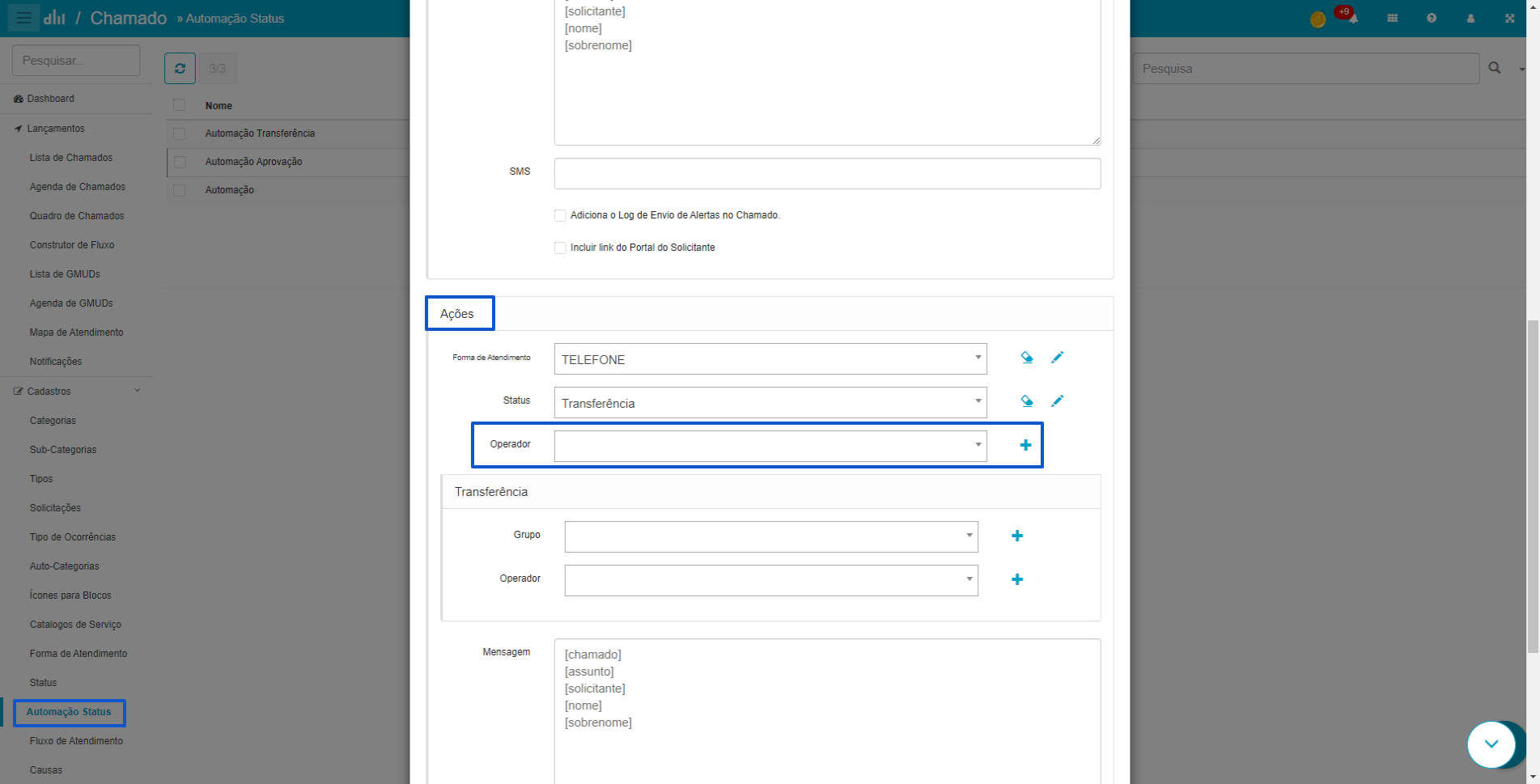Check the Automação Transferência row checkbox

(x=179, y=133)
